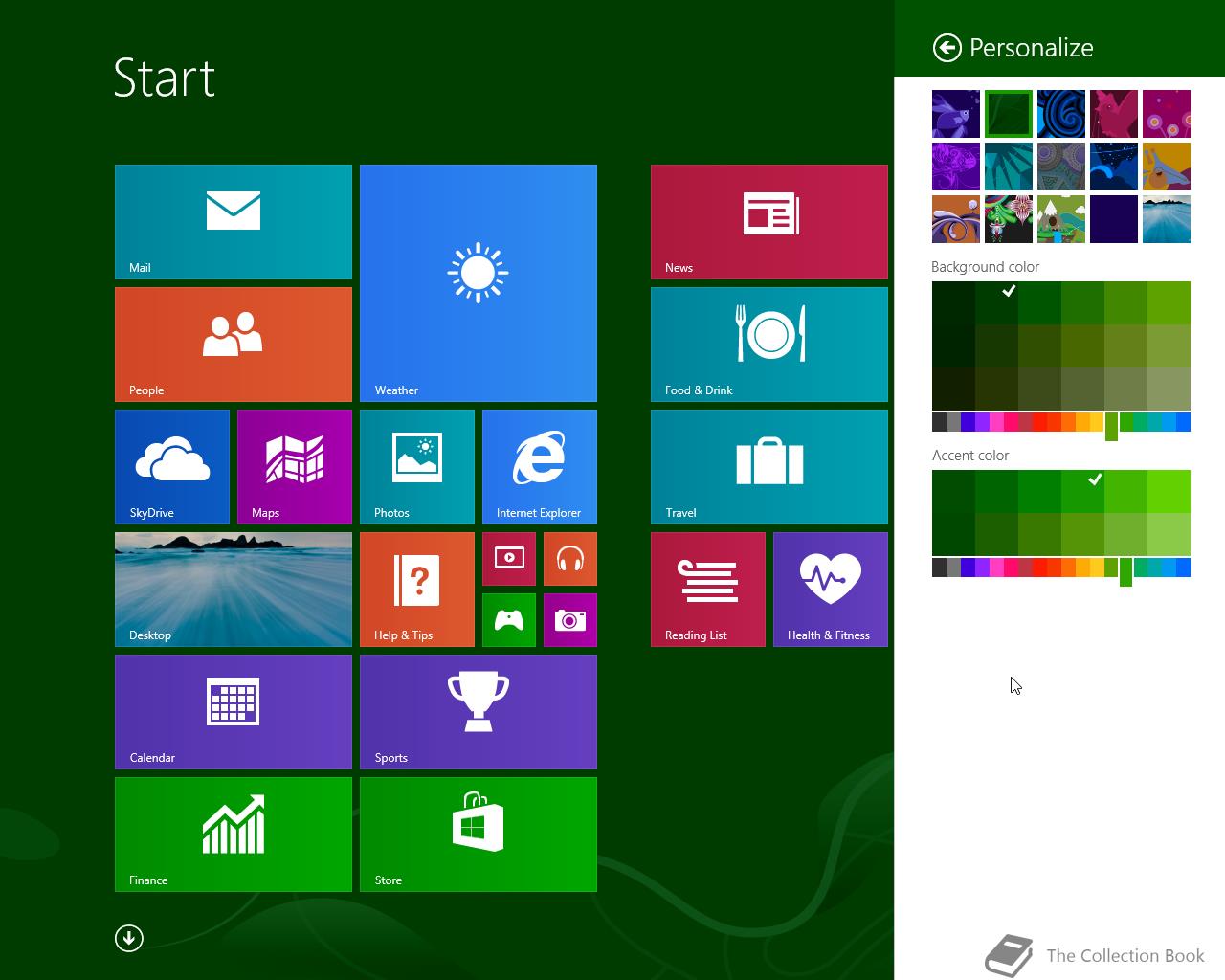Choose orange on the accent hue strip

pyautogui.click(x=1068, y=568)
